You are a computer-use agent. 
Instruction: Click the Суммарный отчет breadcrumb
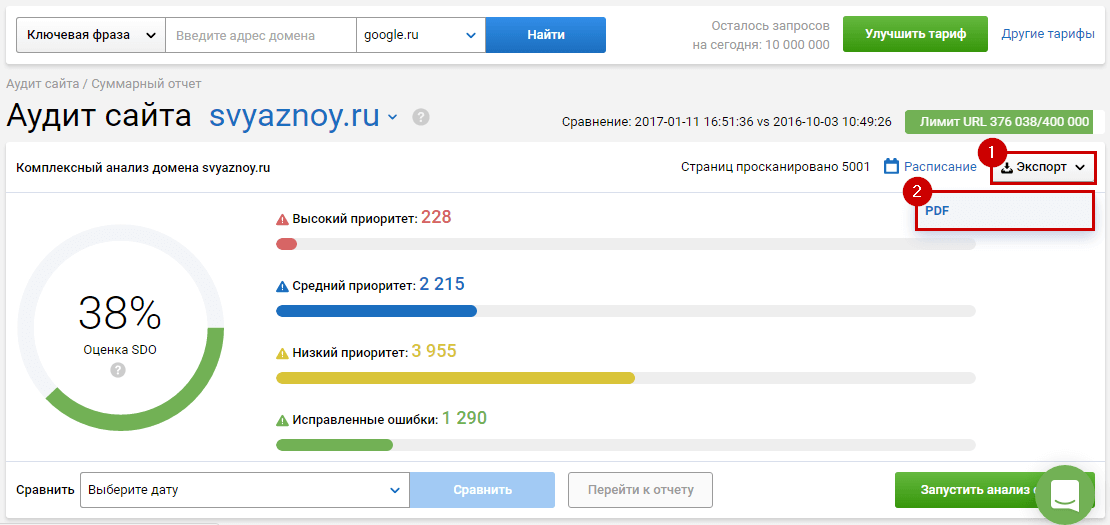147,83
